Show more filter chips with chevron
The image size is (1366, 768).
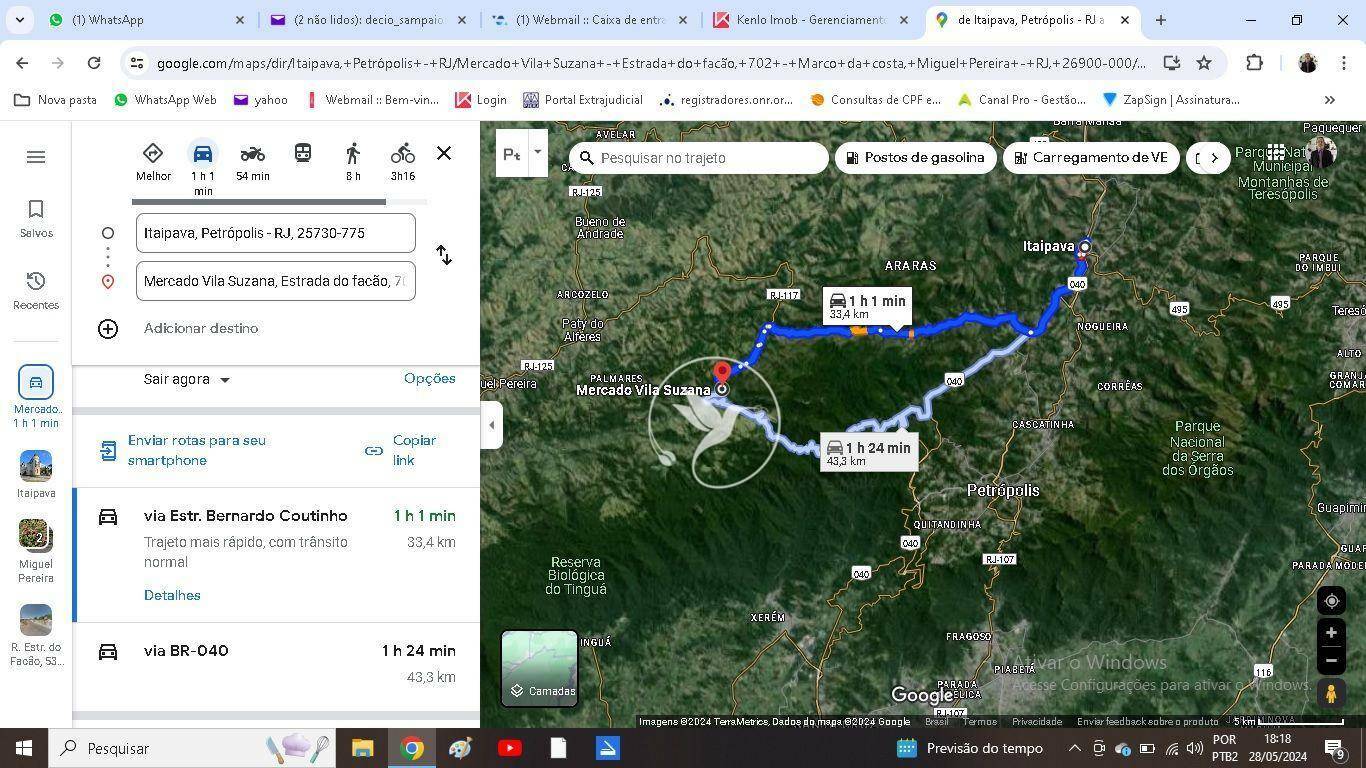(1214, 158)
